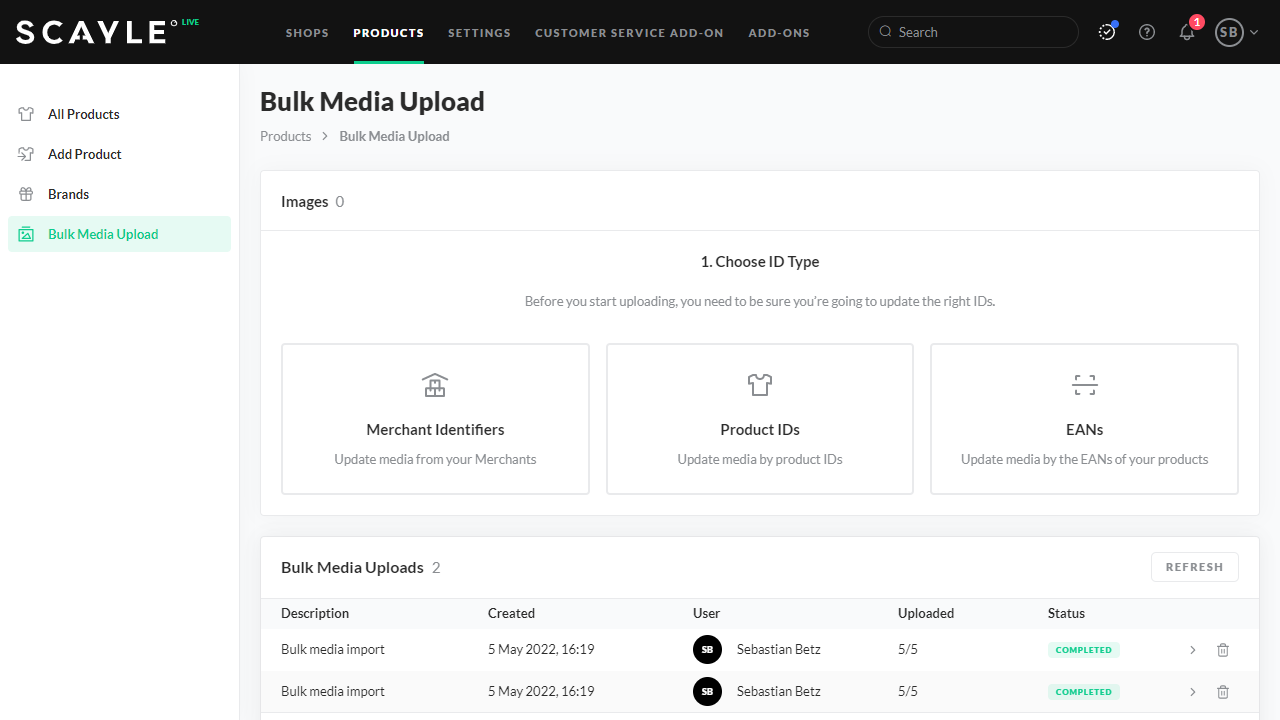1280x720 pixels.
Task: Open the Shops menu
Action: [307, 33]
